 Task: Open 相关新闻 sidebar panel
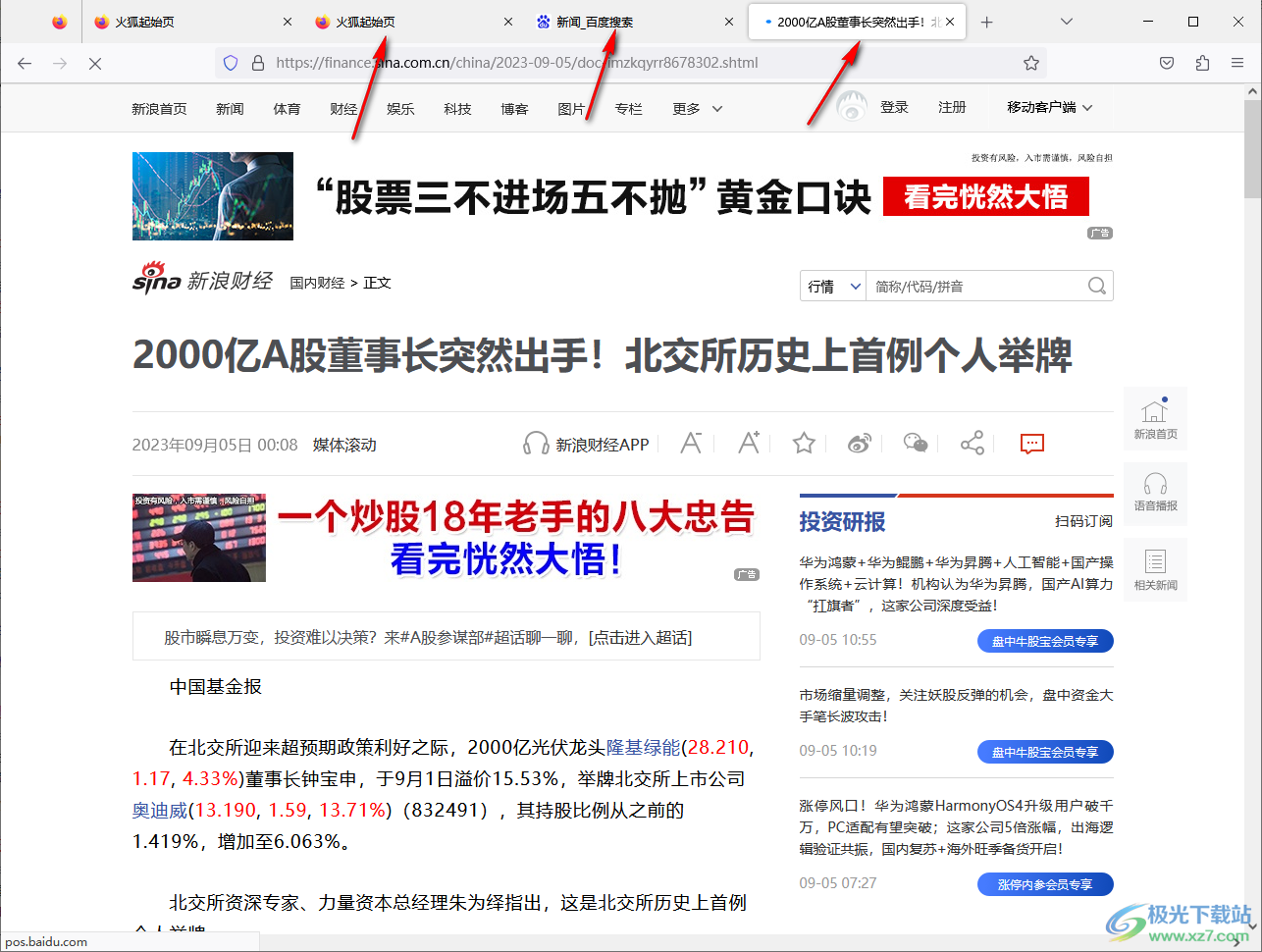(1155, 570)
